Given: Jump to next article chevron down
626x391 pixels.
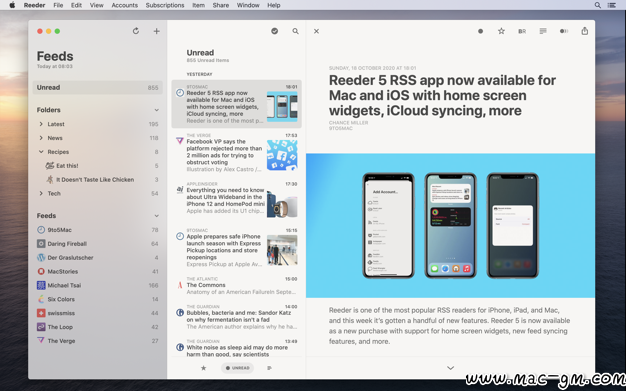Looking at the screenshot, I should click(x=450, y=368).
